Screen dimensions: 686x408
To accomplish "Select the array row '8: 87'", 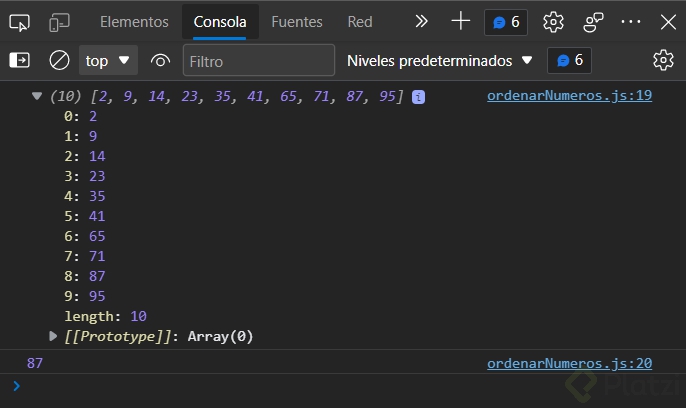I will [x=85, y=276].
